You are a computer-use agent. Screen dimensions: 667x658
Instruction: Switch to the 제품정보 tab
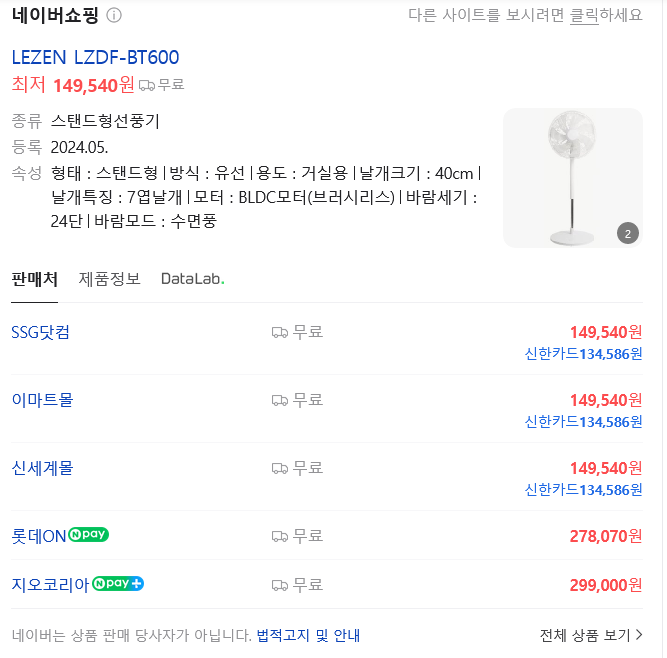click(x=110, y=279)
